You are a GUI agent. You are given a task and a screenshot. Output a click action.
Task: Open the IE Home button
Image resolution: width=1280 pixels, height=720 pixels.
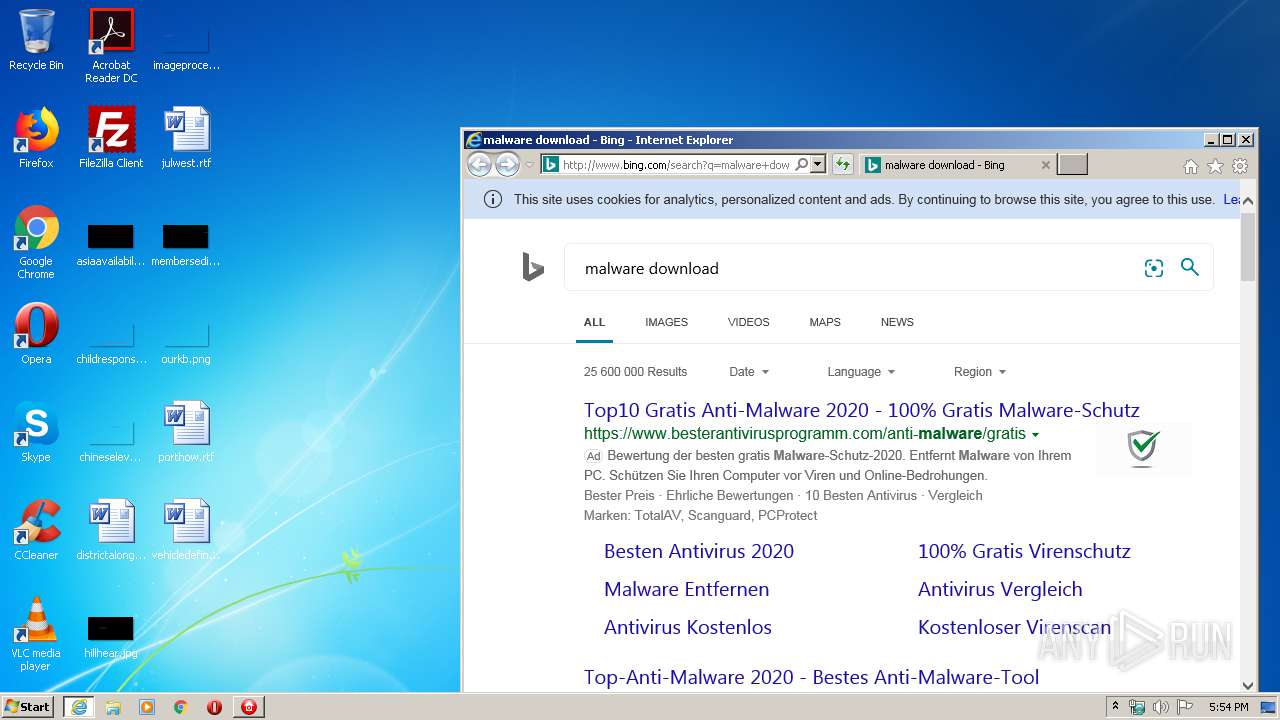[1190, 166]
